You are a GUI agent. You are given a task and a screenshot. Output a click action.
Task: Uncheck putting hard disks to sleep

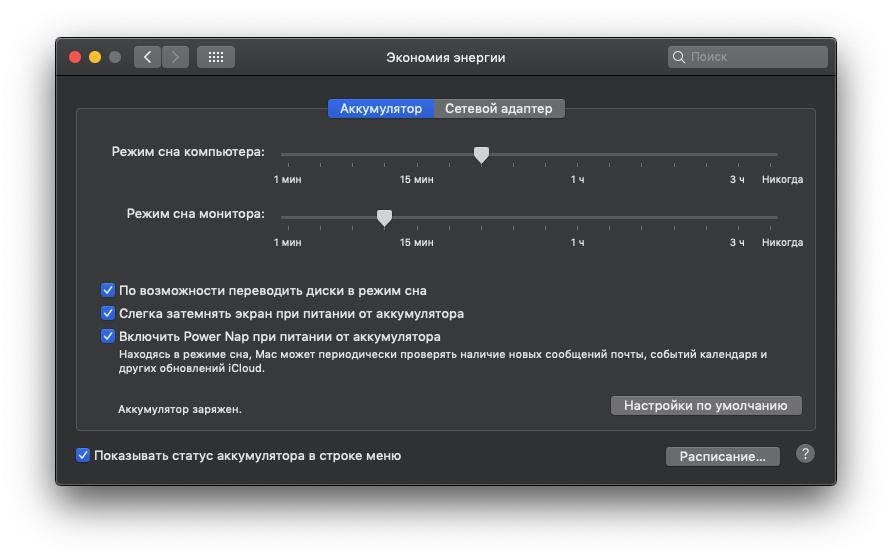pyautogui.click(x=108, y=290)
